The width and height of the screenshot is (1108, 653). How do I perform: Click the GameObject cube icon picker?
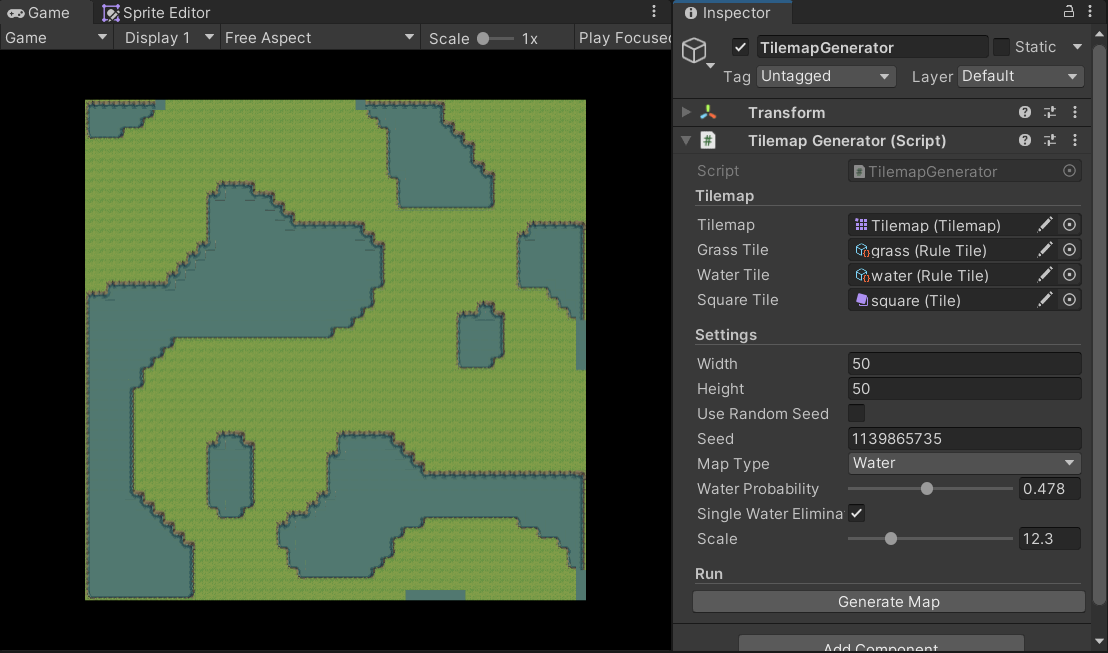coord(694,50)
